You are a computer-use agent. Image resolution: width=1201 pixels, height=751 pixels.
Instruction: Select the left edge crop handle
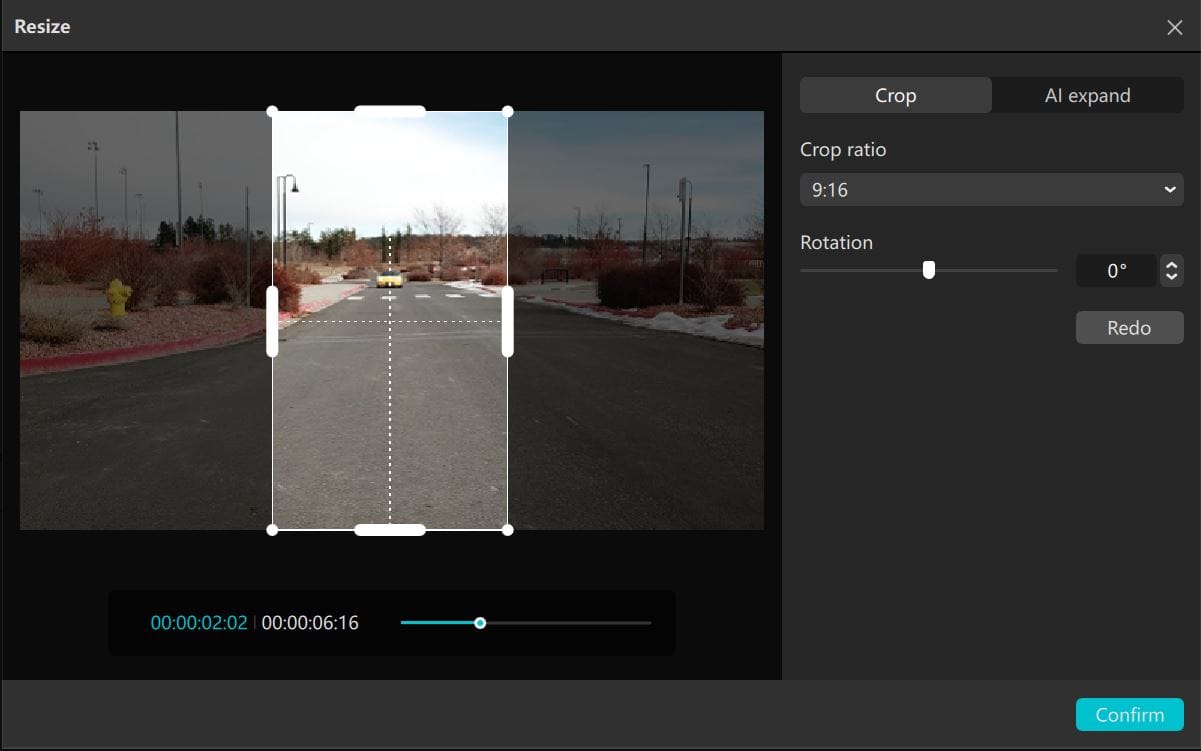click(x=272, y=321)
